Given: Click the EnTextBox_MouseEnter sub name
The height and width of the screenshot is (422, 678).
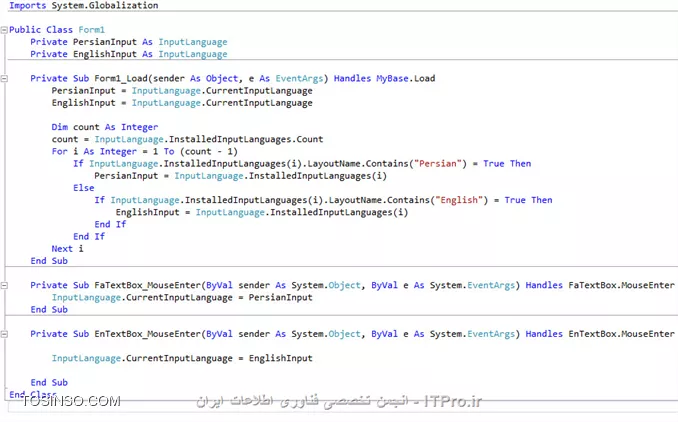Looking at the screenshot, I should pos(148,334).
